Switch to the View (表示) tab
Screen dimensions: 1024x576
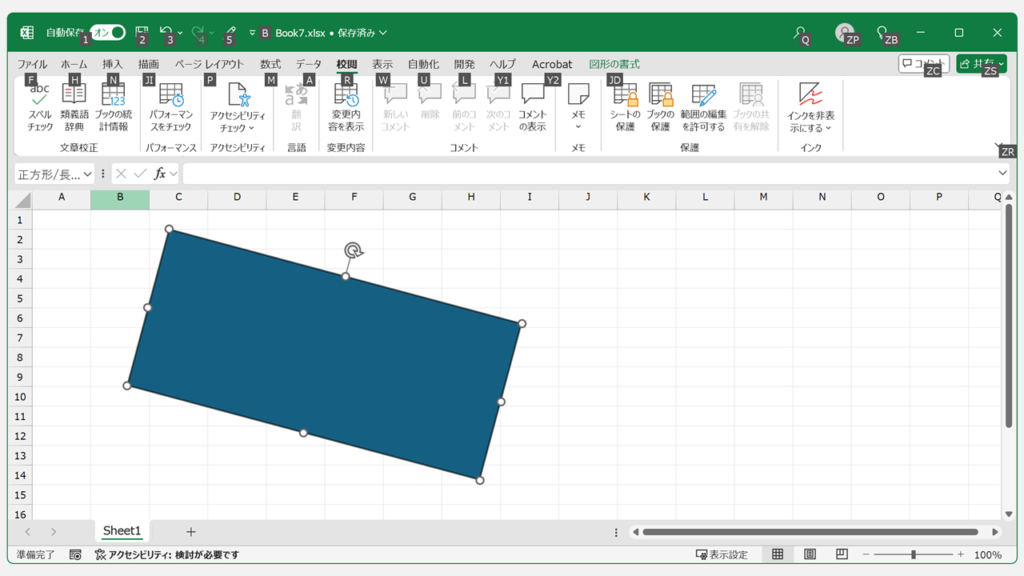383,64
